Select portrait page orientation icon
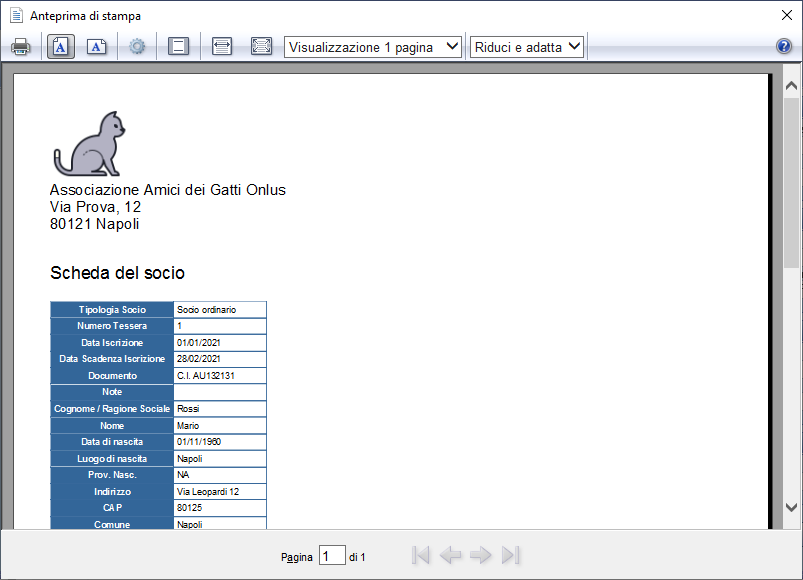The image size is (803, 580). (61, 47)
